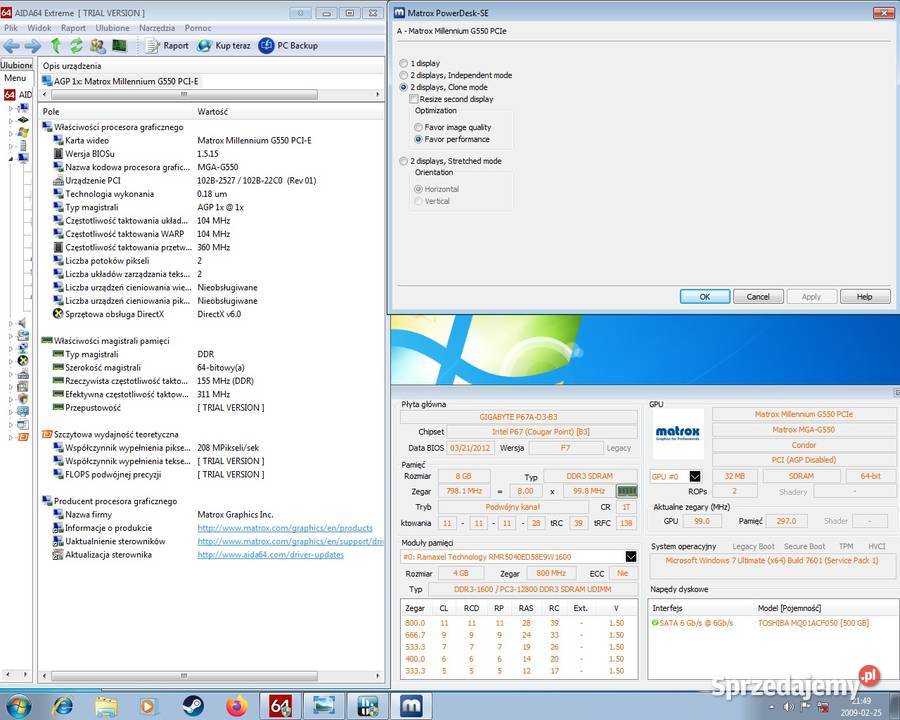The width and height of the screenshot is (900, 720).
Task: Select the Computer node icon in AIDA64 tree
Action: point(23,107)
